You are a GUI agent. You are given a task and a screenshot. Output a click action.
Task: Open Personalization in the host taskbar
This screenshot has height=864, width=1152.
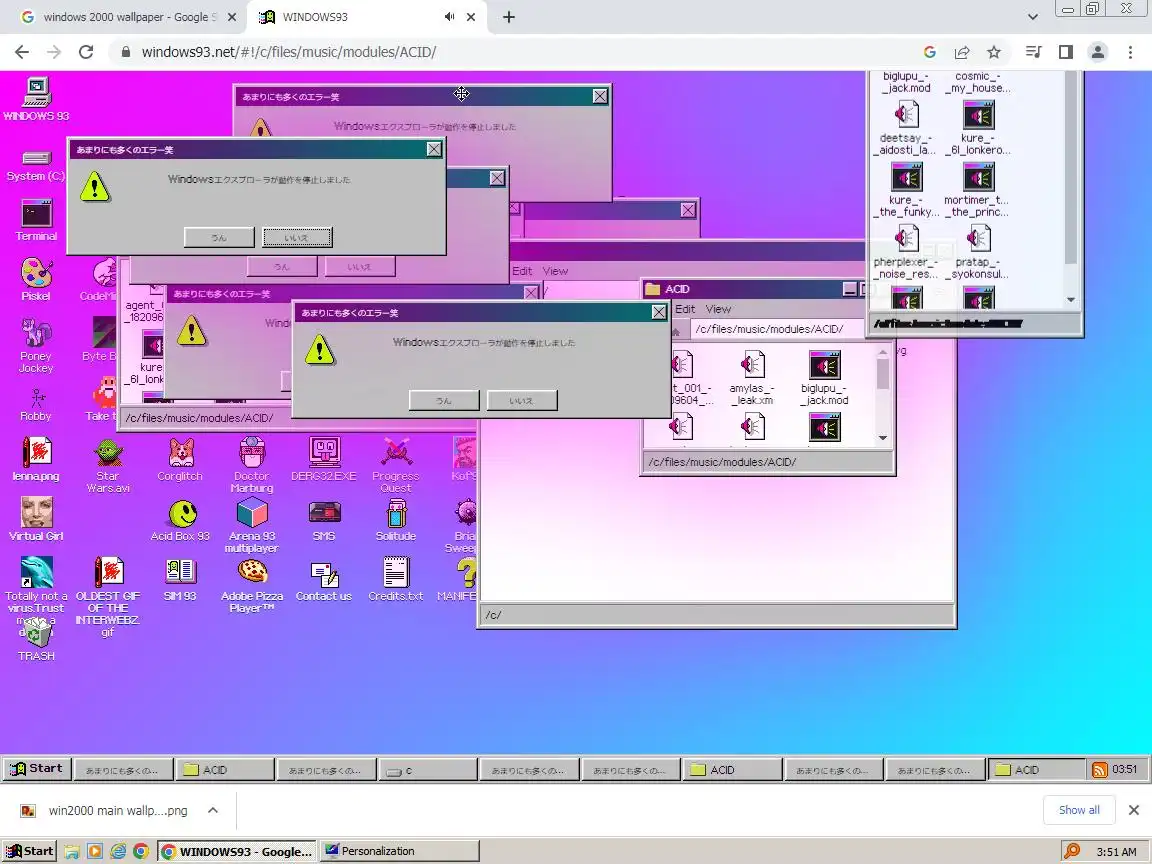click(x=400, y=851)
